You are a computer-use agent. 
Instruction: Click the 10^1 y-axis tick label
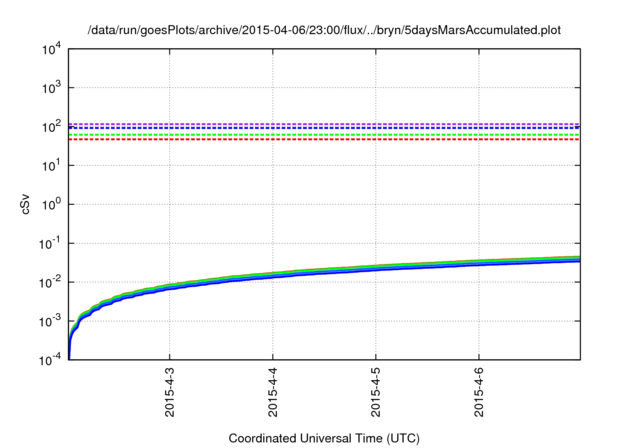(51, 165)
